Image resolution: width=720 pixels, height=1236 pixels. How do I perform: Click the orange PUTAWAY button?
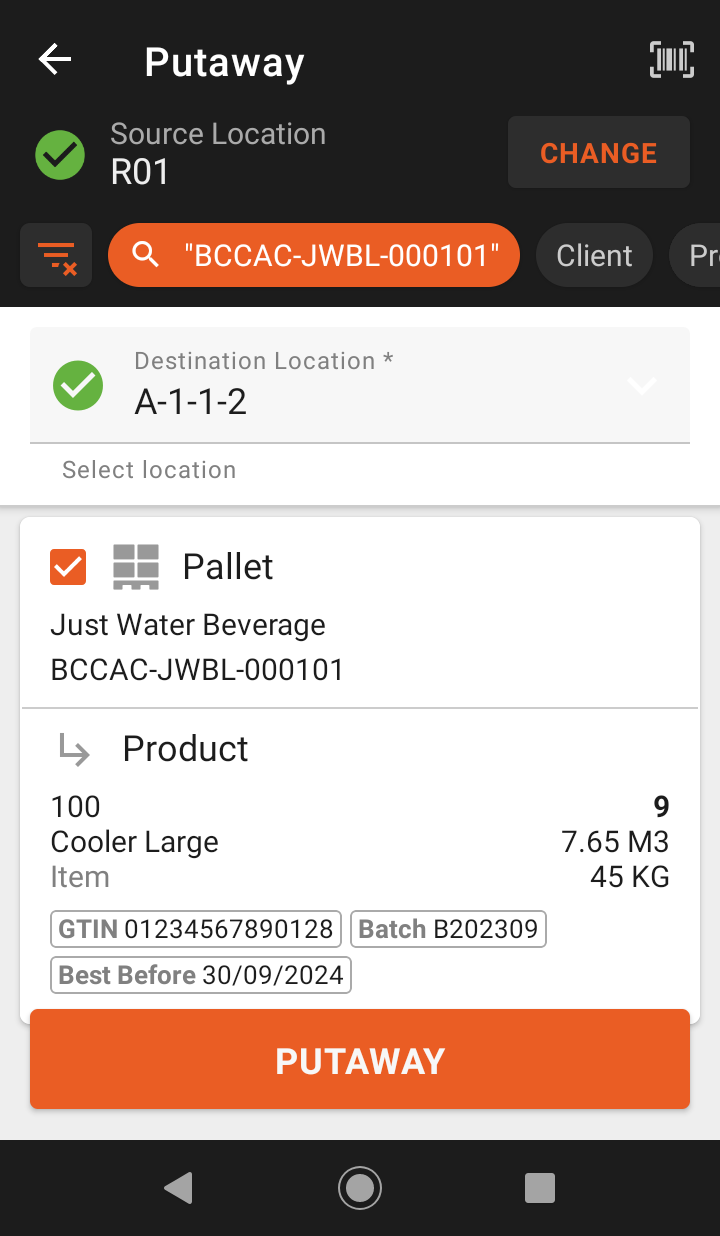[x=360, y=1060]
